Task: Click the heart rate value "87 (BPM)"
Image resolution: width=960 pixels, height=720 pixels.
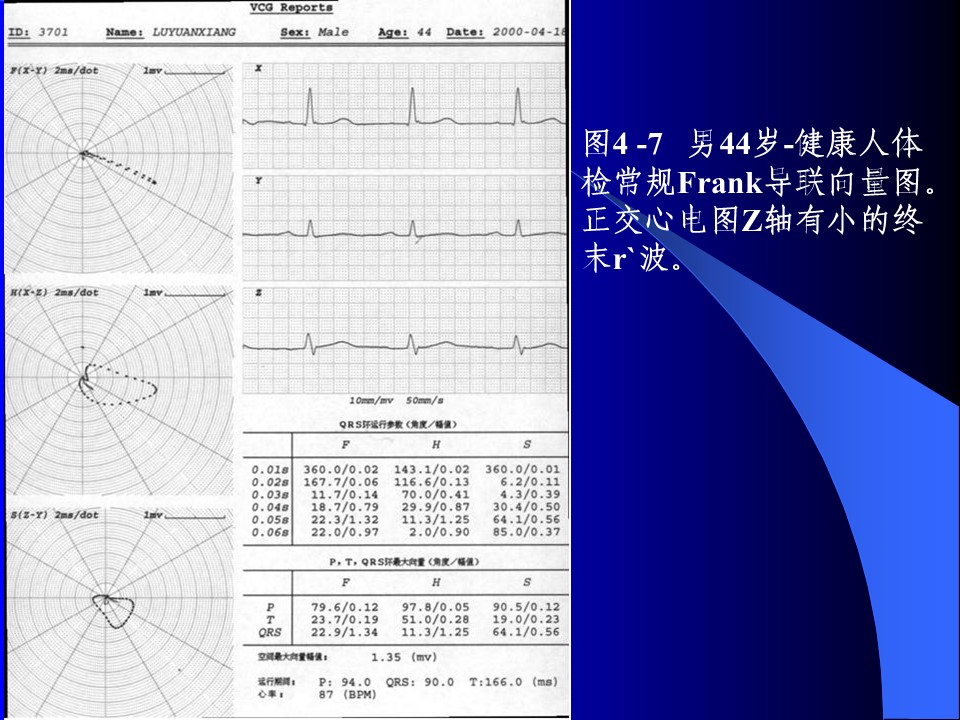Action: 348,695
